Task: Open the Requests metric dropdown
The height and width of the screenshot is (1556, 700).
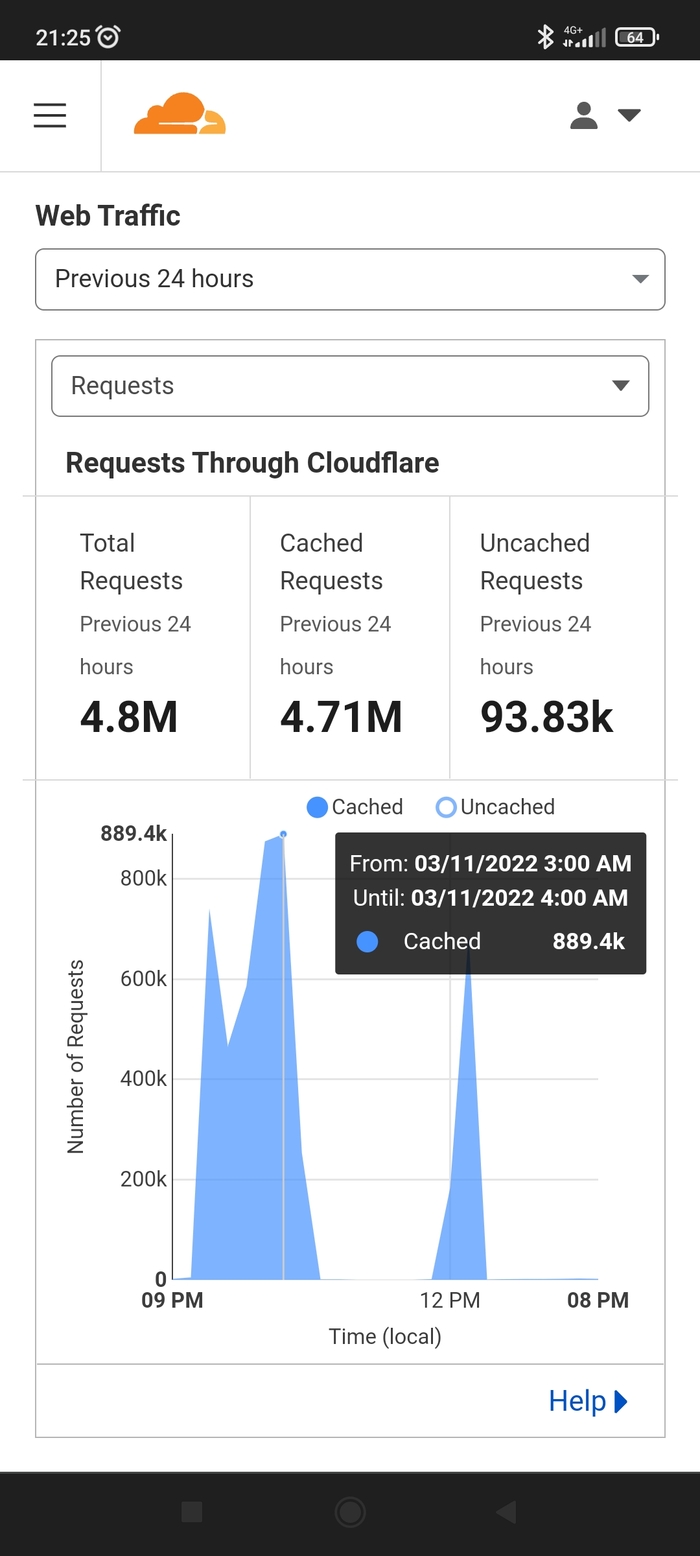Action: click(x=350, y=386)
